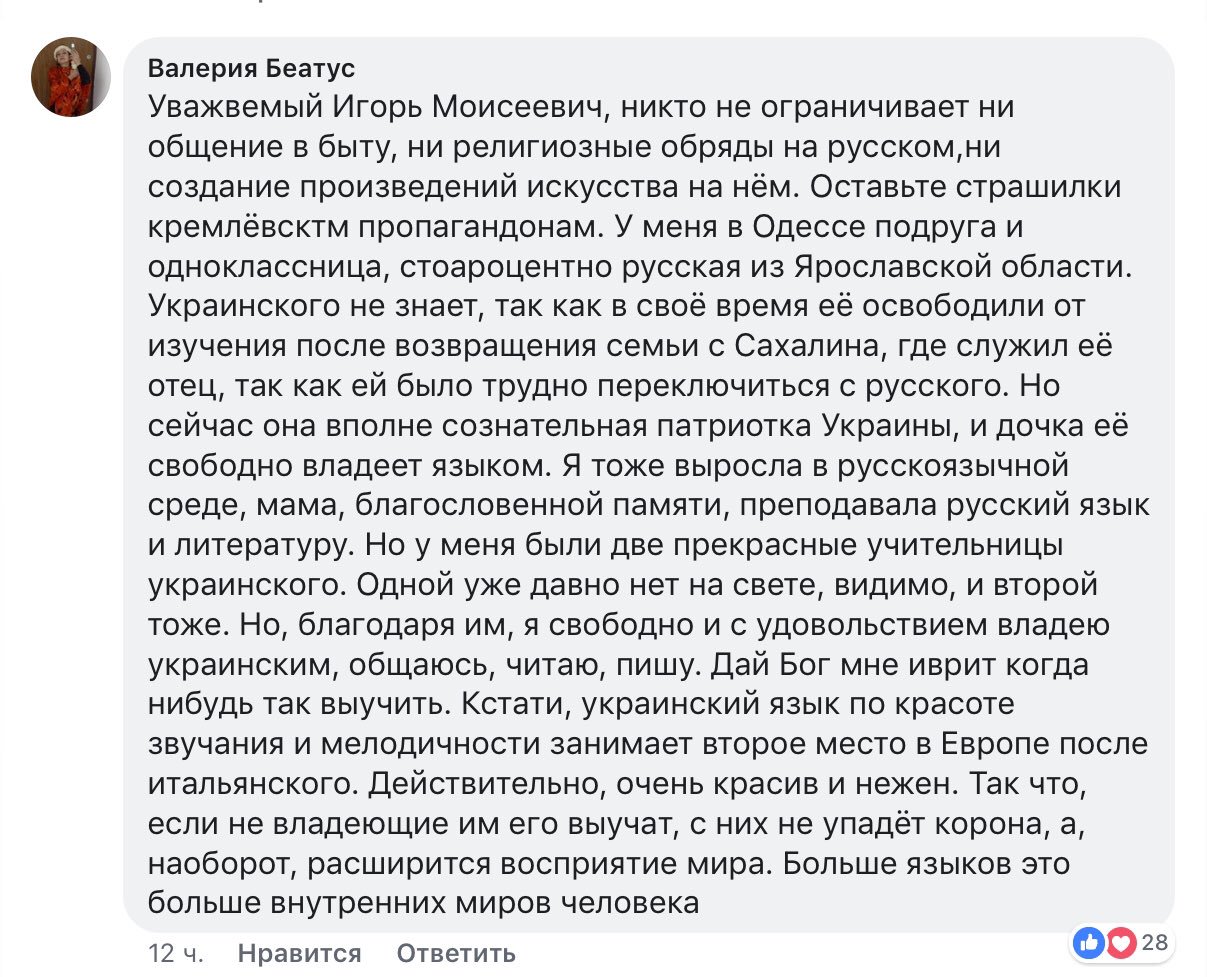This screenshot has height=977, width=1207.
Task: Open the Валерия Беатус profile name link
Action: click(x=250, y=68)
